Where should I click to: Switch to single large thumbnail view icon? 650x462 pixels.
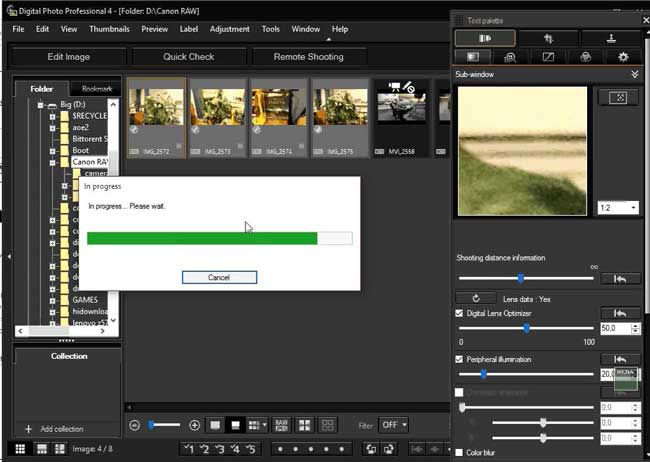[215, 425]
